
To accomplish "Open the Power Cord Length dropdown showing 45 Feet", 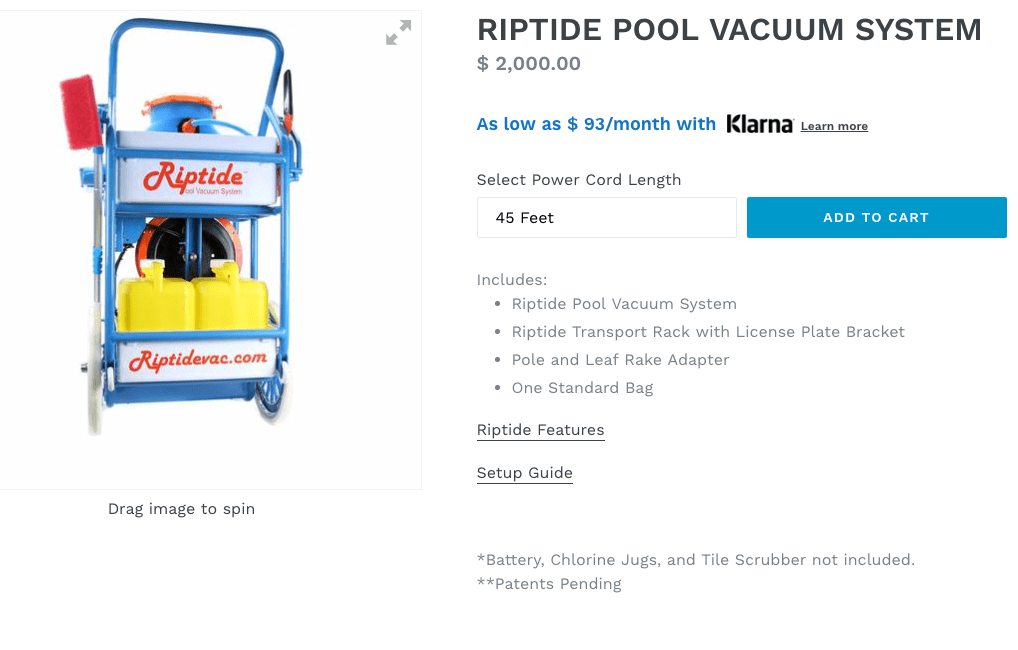I will (606, 218).
